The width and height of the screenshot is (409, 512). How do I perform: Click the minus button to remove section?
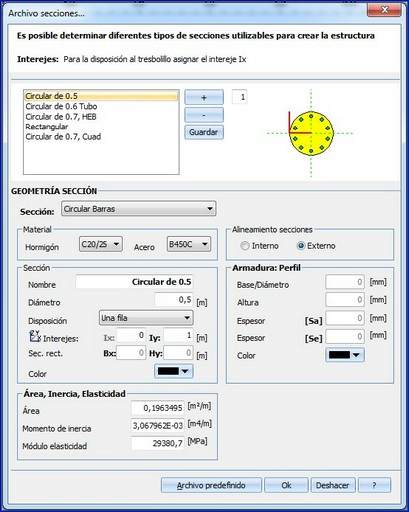pyautogui.click(x=204, y=115)
